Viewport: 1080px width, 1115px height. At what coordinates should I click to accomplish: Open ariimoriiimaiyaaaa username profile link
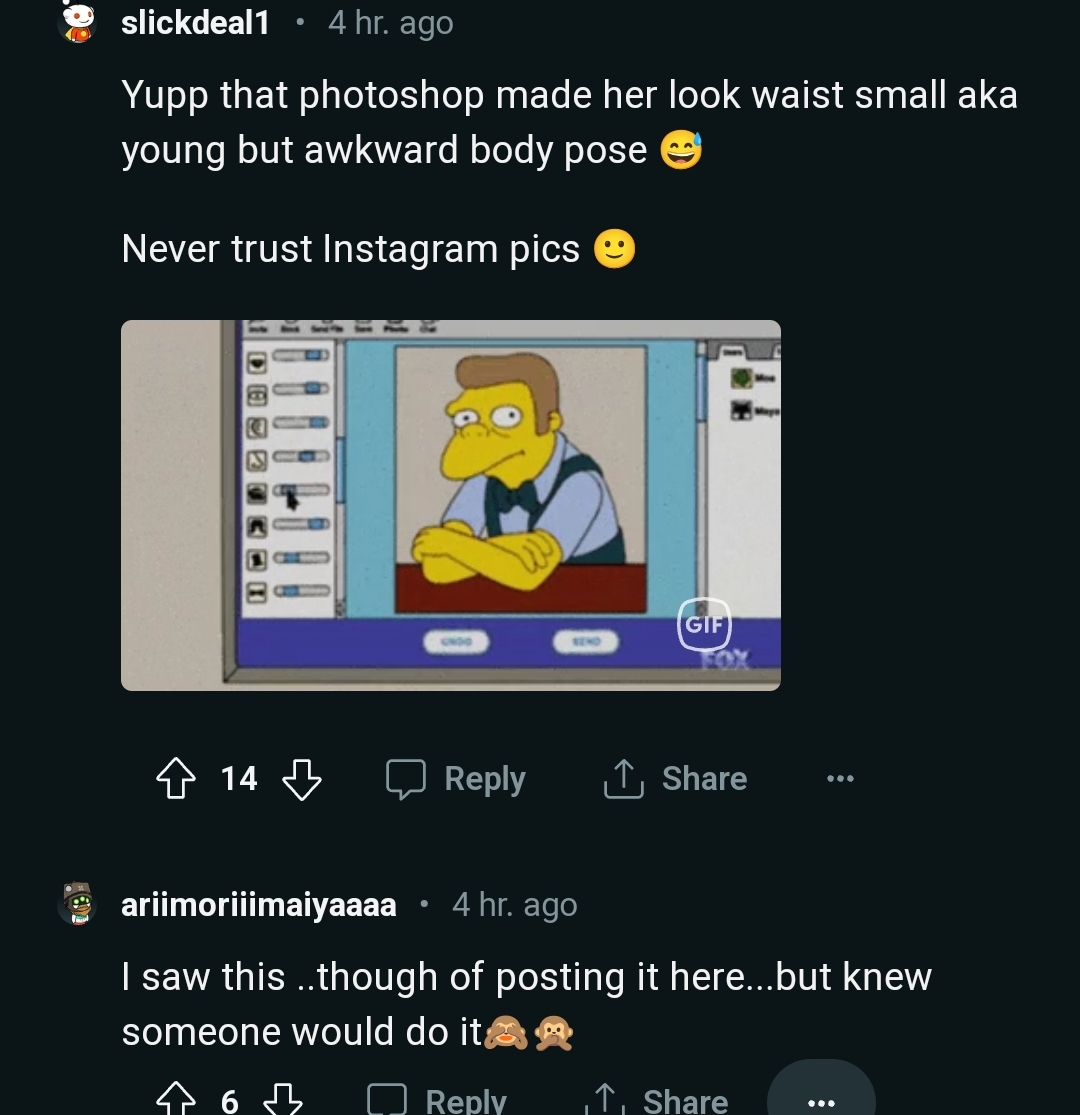point(259,905)
